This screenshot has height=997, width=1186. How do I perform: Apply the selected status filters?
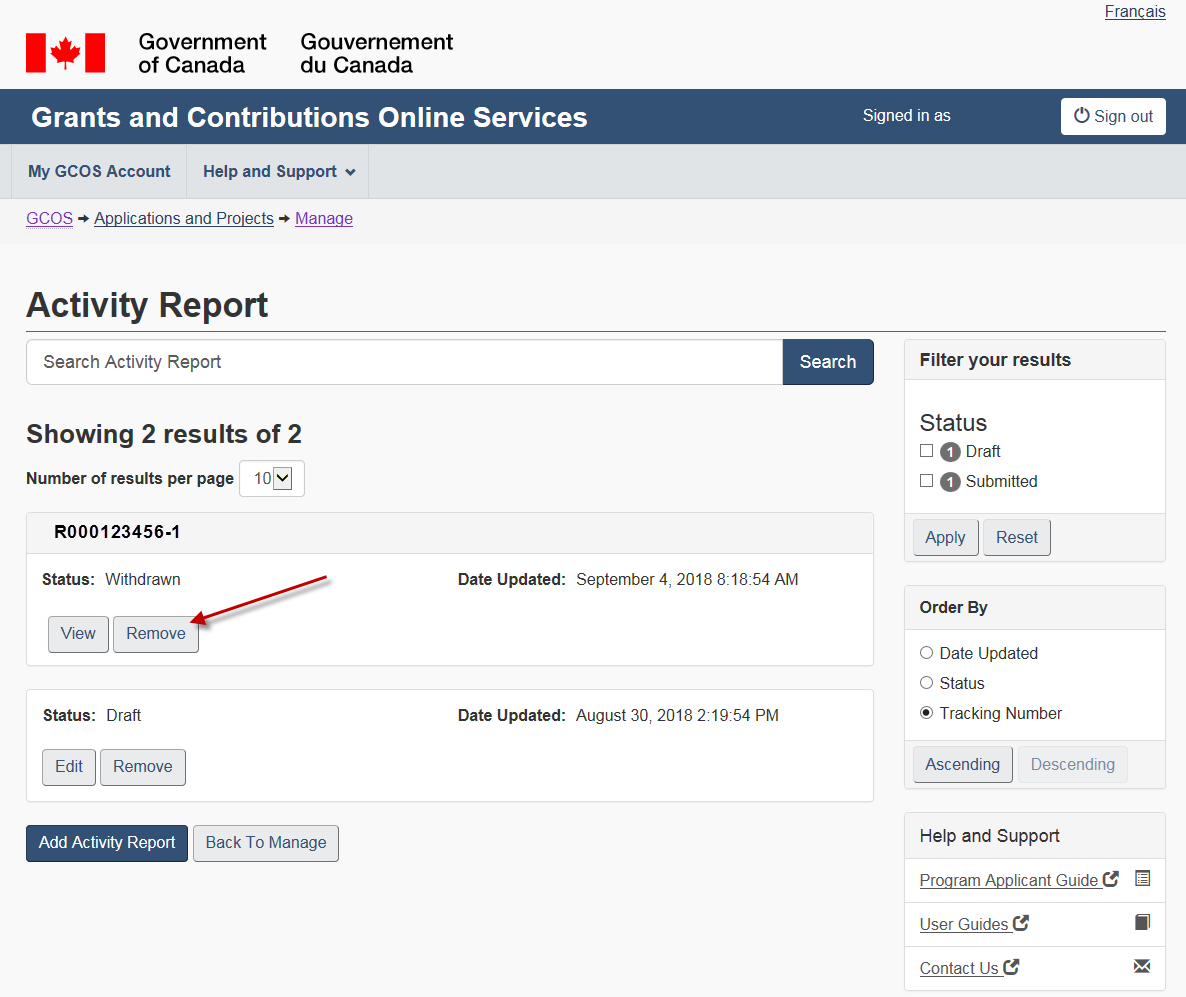tap(945, 538)
